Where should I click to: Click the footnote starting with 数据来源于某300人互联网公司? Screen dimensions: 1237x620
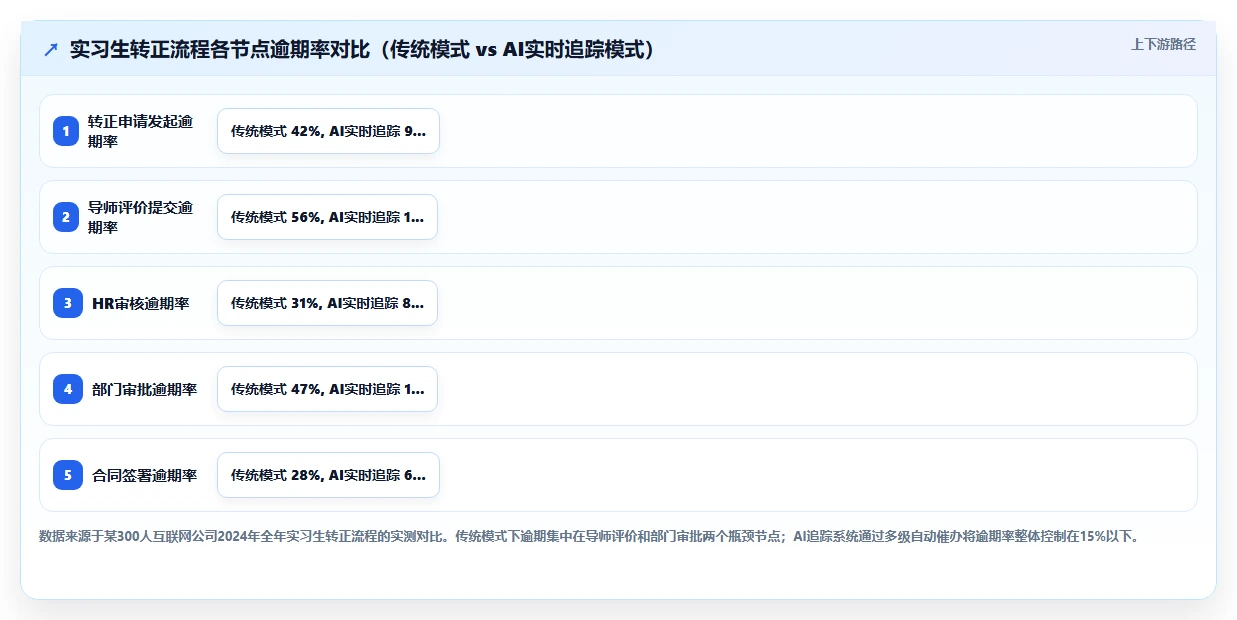pos(589,536)
